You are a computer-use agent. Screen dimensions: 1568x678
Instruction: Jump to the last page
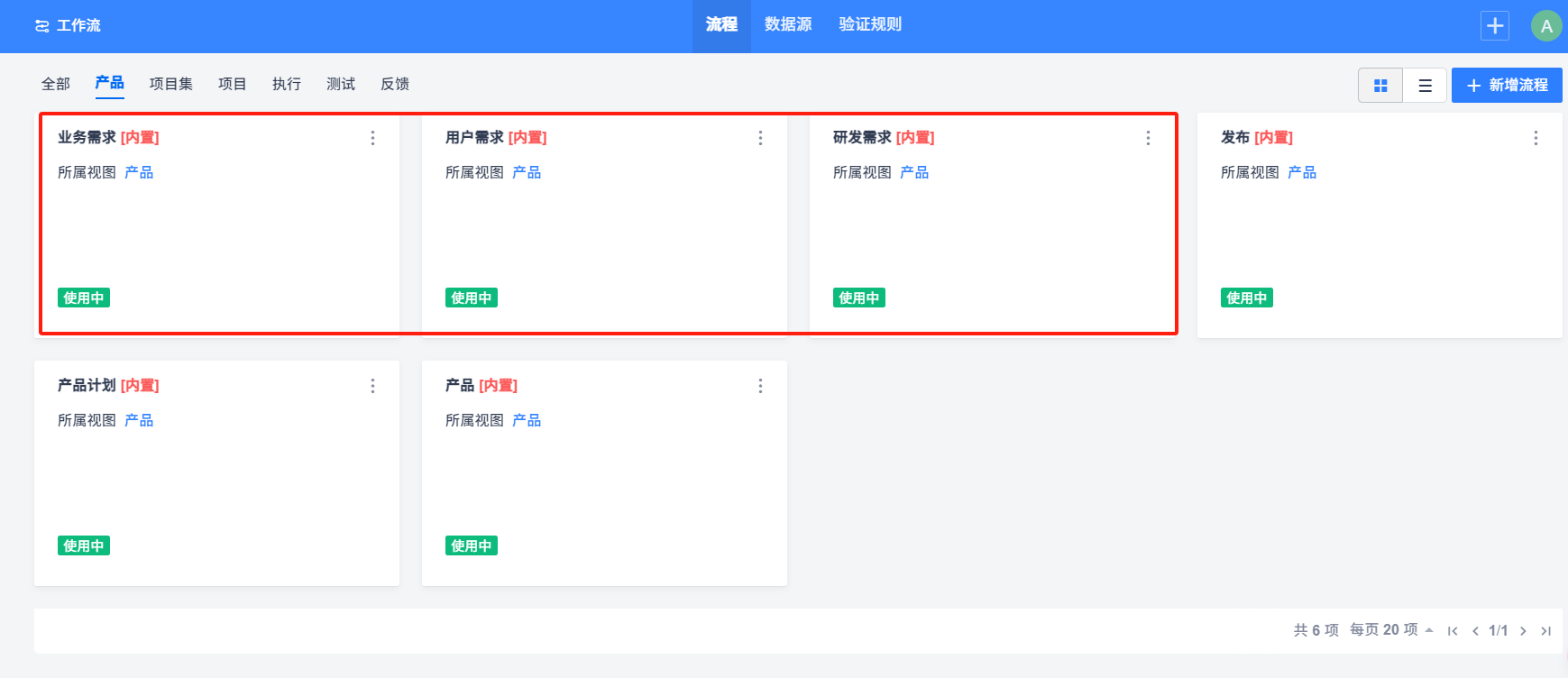(1545, 631)
